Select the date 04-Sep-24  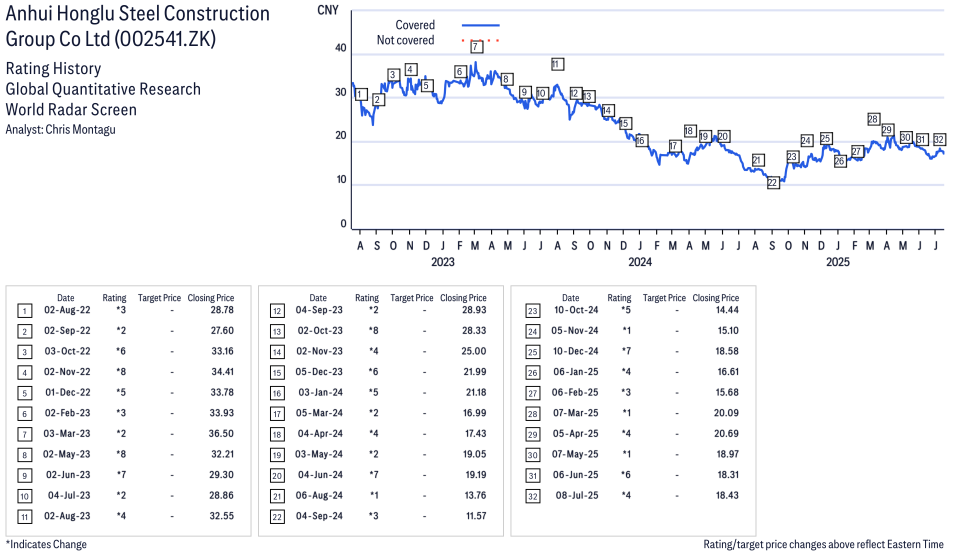tap(319, 516)
